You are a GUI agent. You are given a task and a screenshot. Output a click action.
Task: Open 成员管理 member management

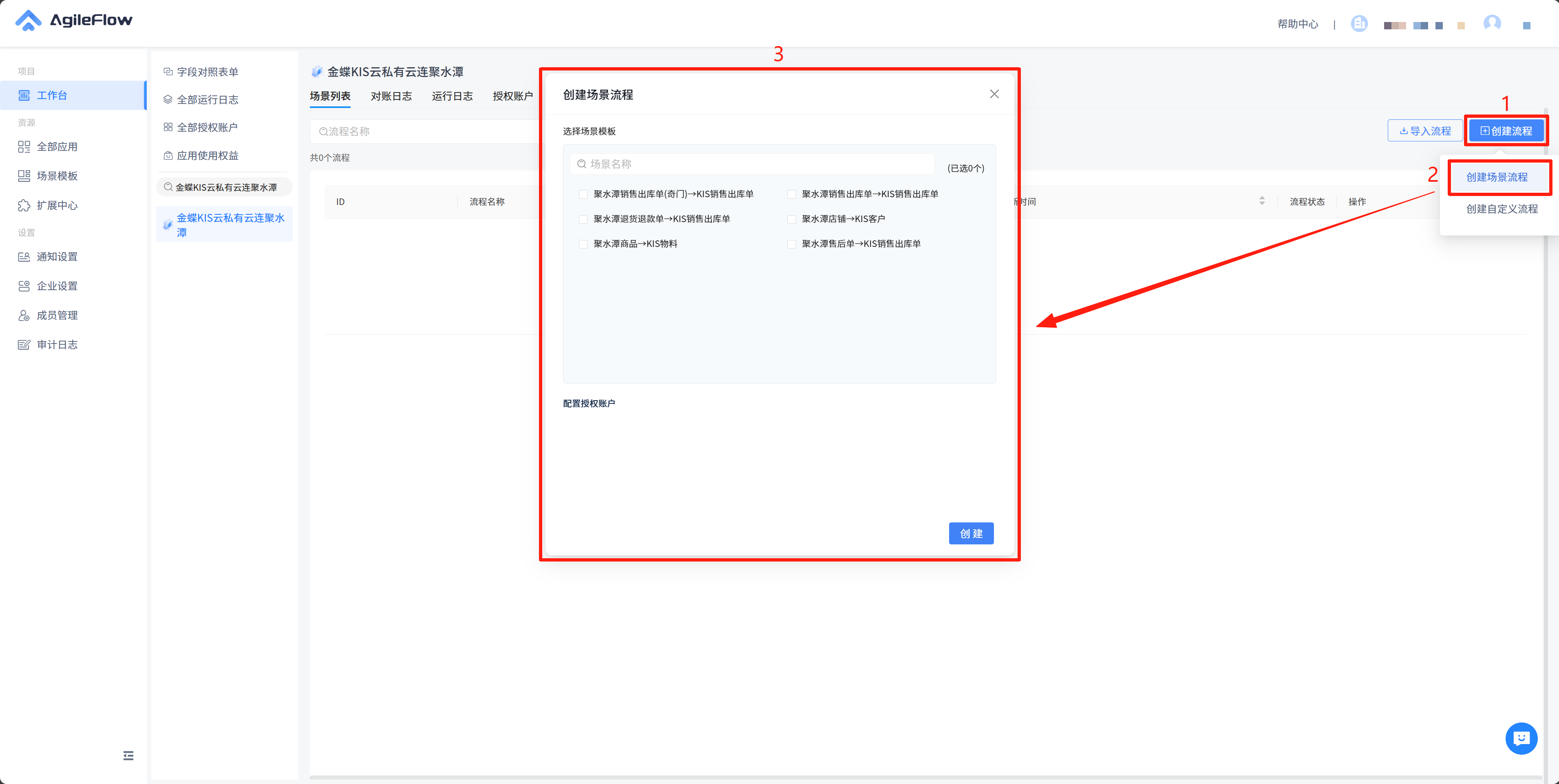coord(56,315)
